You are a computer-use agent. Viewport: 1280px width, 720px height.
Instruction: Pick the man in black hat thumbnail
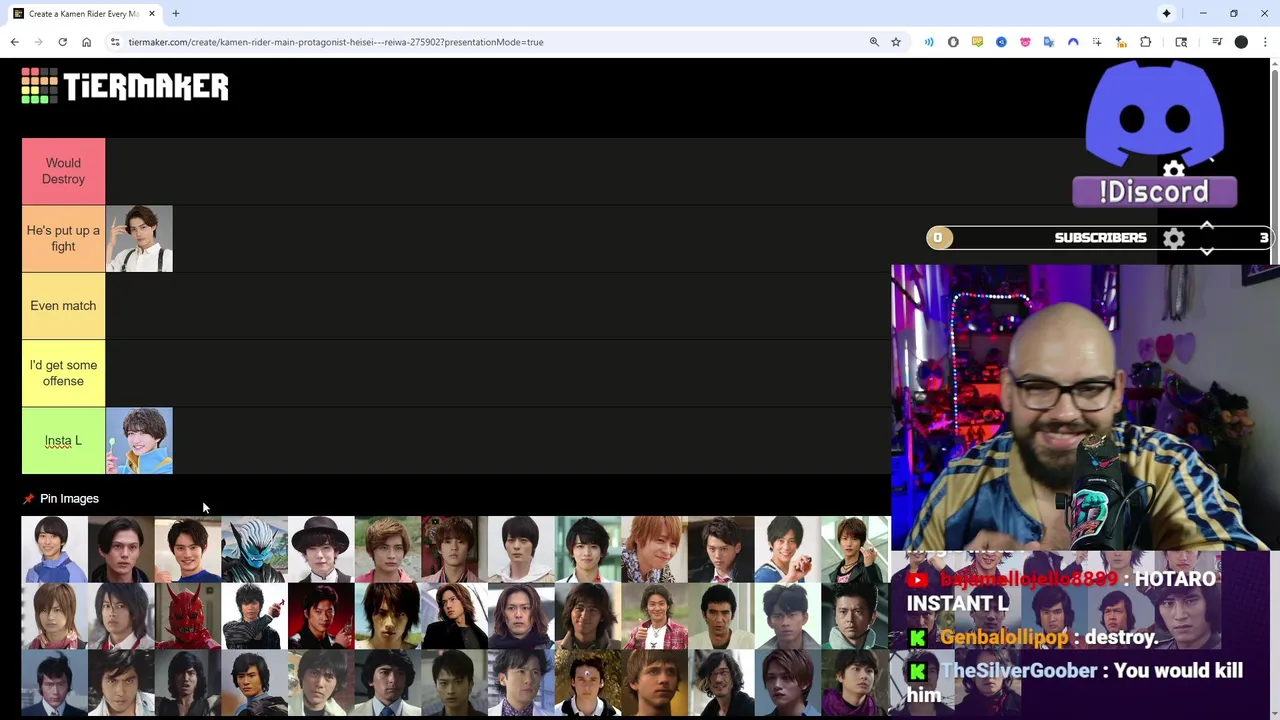tap(321, 549)
